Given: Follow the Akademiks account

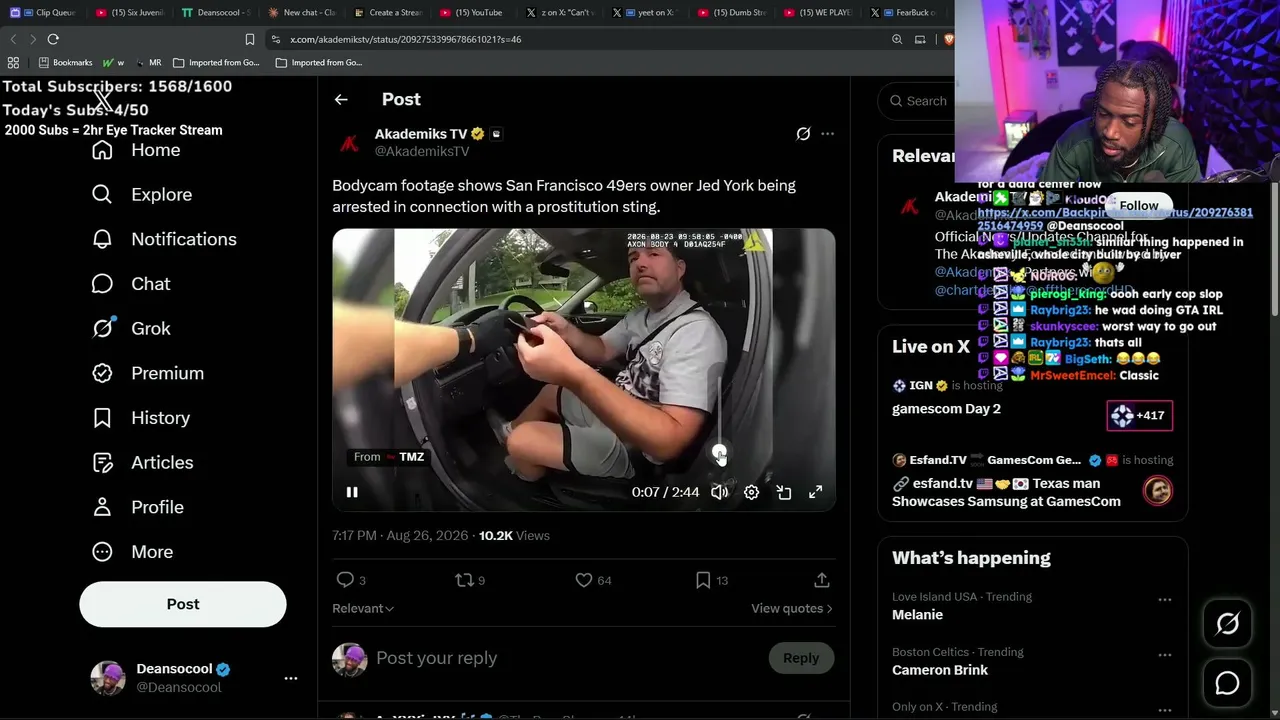Looking at the screenshot, I should [x=1139, y=205].
